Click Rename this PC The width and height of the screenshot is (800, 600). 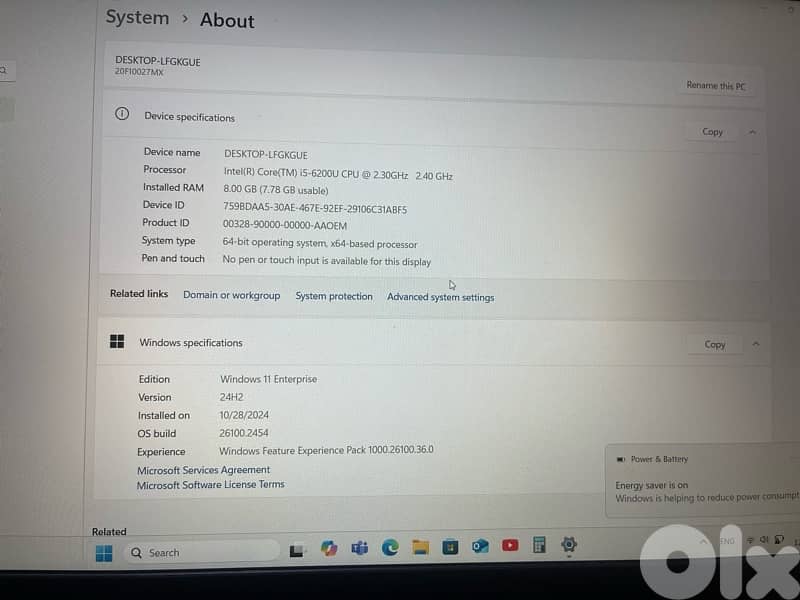point(714,86)
